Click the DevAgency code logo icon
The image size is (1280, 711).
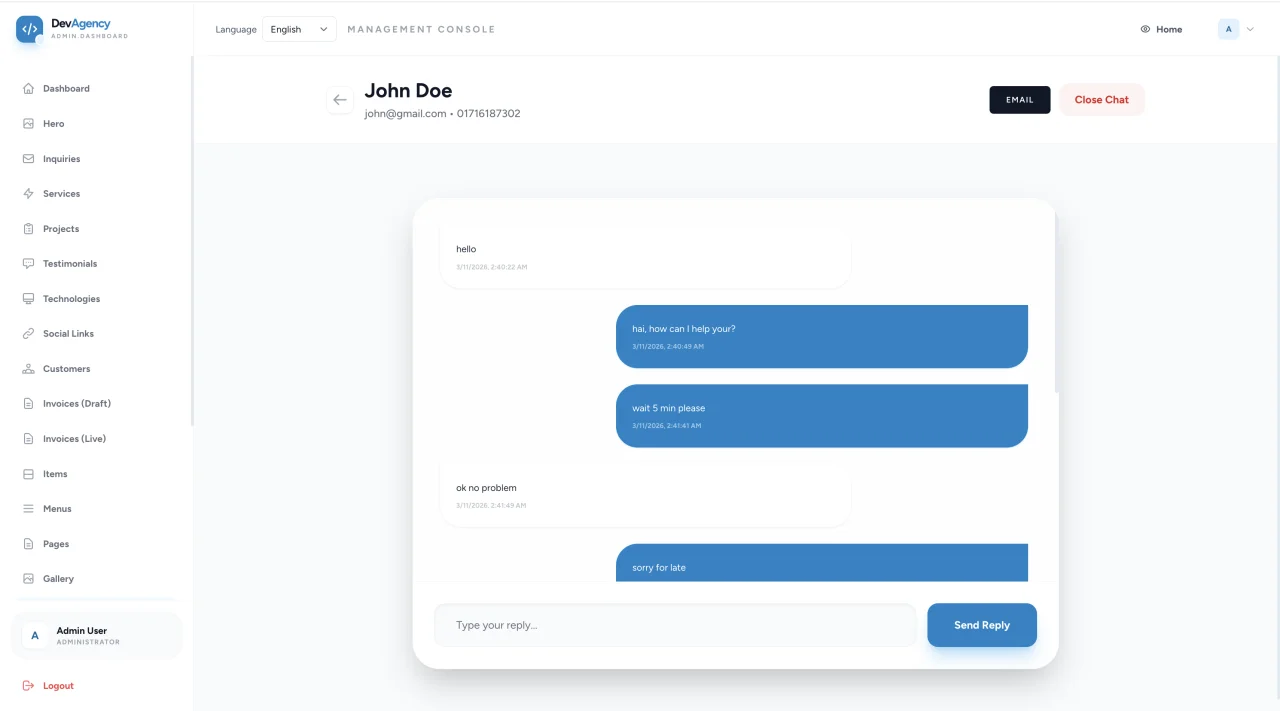coord(29,29)
